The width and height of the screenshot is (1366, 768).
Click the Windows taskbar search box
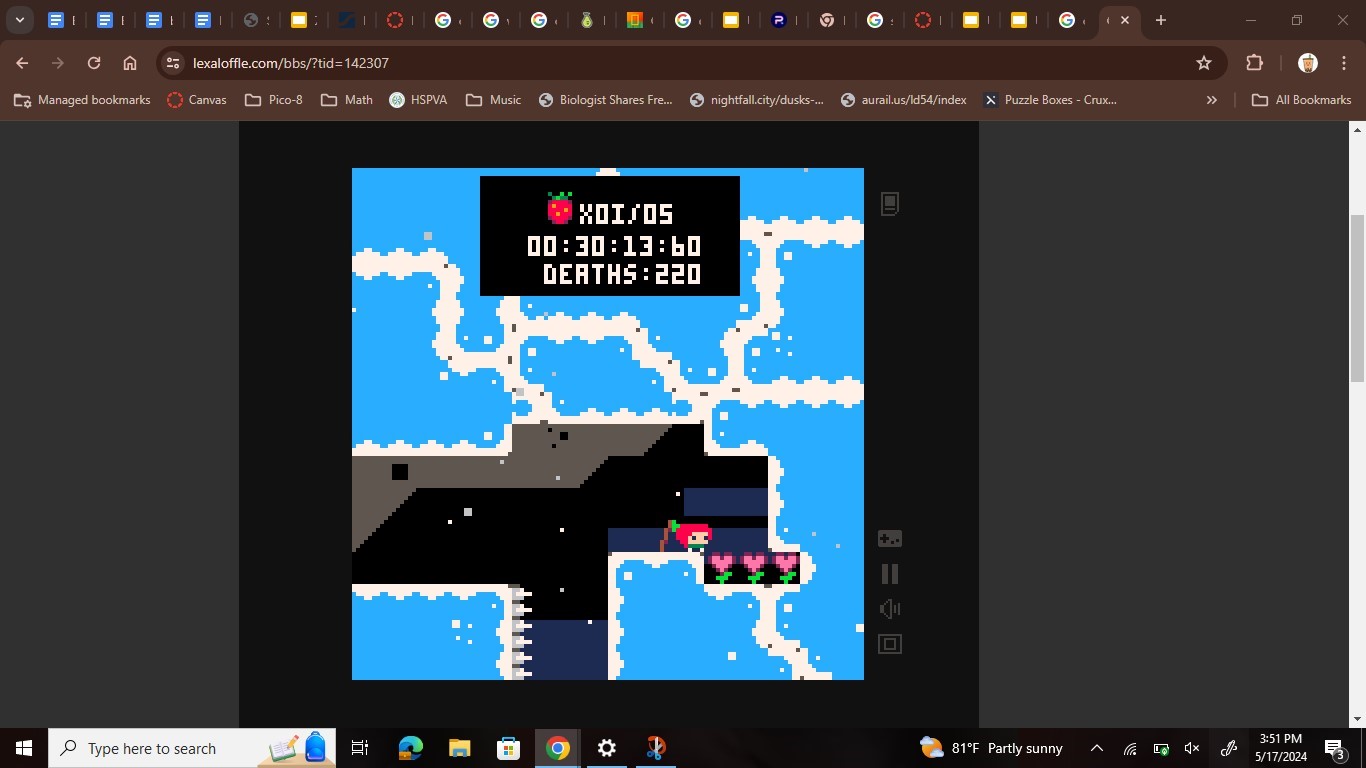(192, 748)
